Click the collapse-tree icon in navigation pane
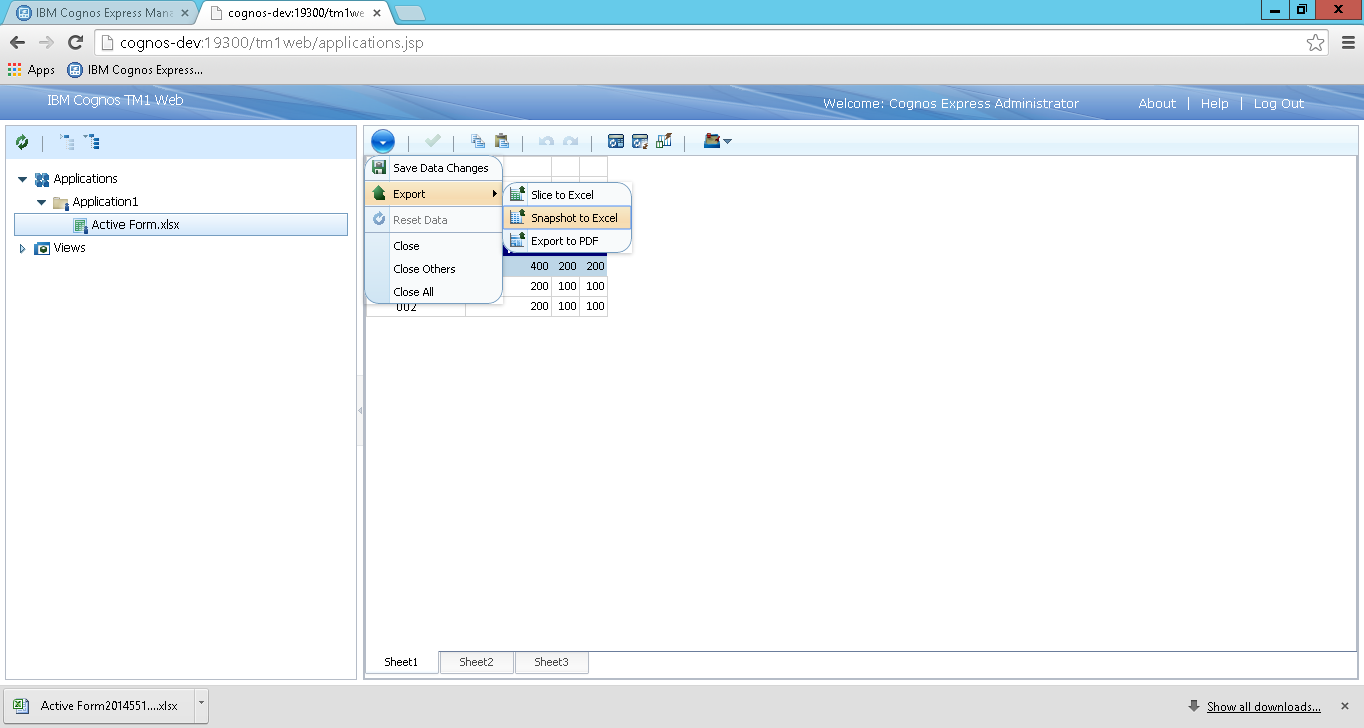1364x728 pixels. [67, 142]
